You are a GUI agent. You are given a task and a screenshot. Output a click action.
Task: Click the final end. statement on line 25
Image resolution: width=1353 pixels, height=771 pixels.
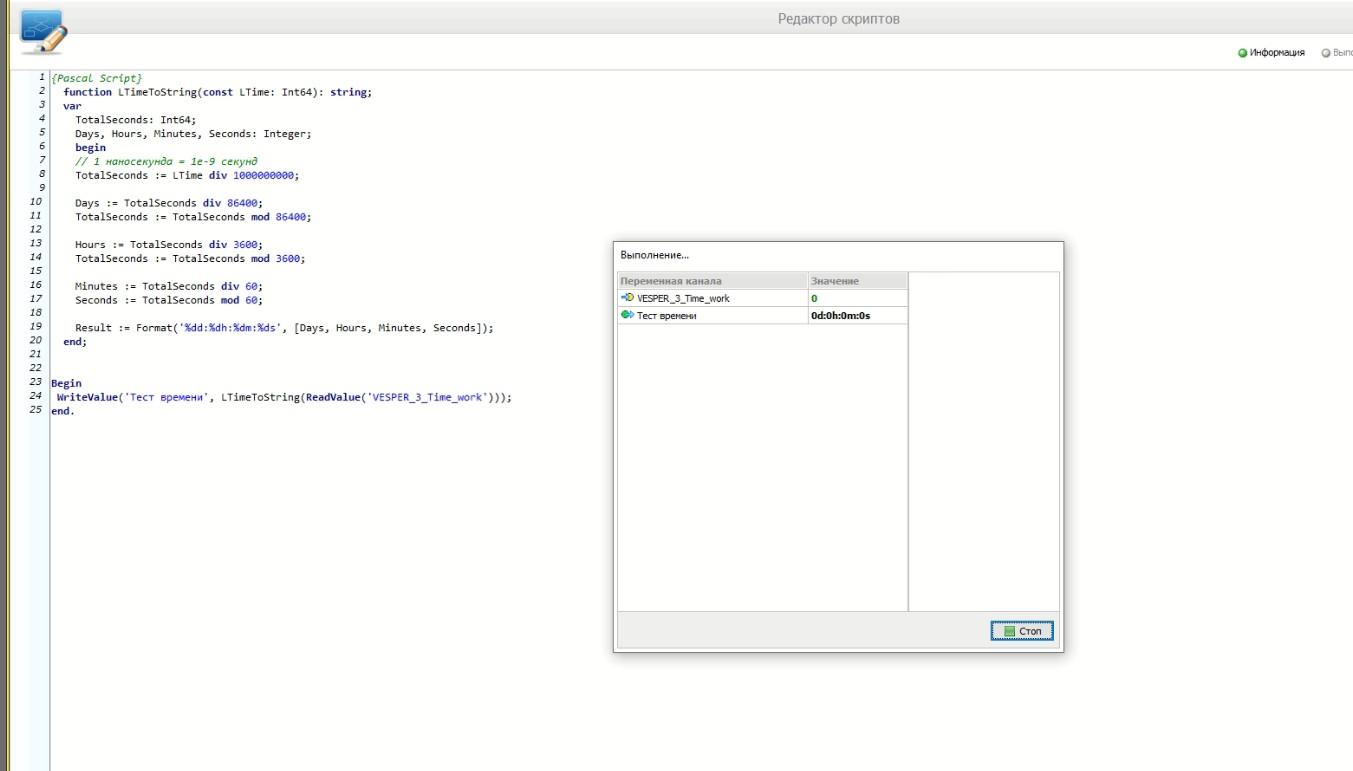(62, 411)
